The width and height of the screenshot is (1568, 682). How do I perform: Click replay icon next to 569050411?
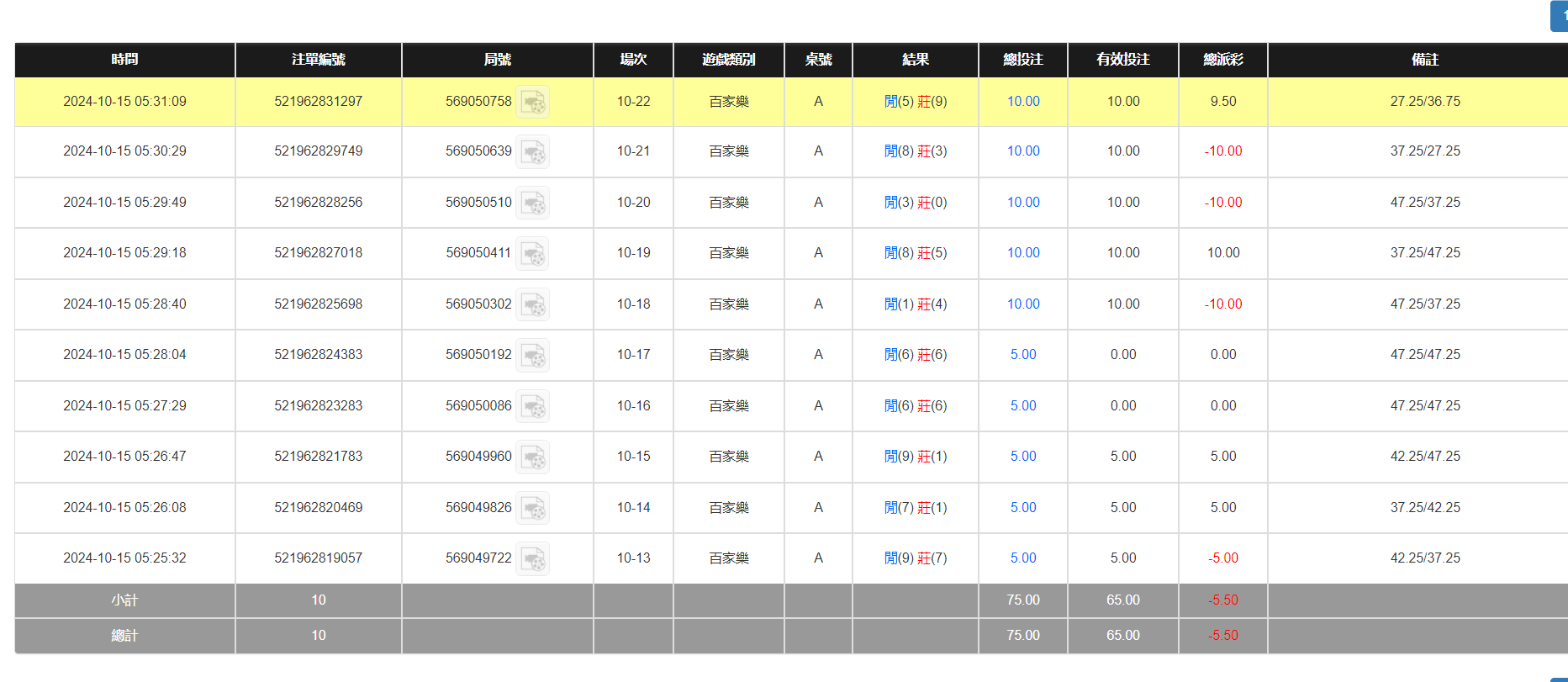click(x=532, y=254)
